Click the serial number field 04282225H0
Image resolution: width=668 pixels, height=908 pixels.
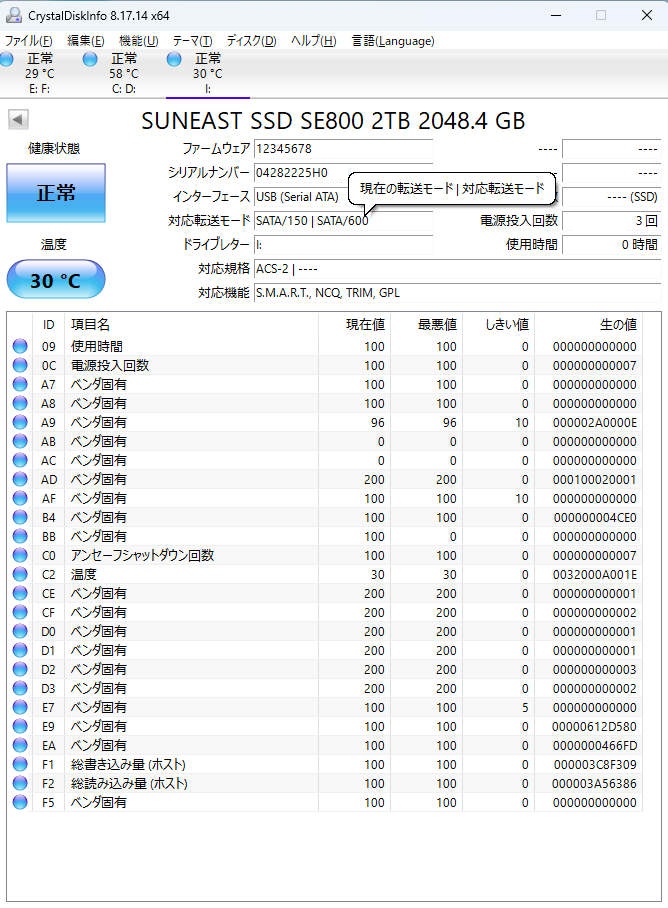point(342,172)
